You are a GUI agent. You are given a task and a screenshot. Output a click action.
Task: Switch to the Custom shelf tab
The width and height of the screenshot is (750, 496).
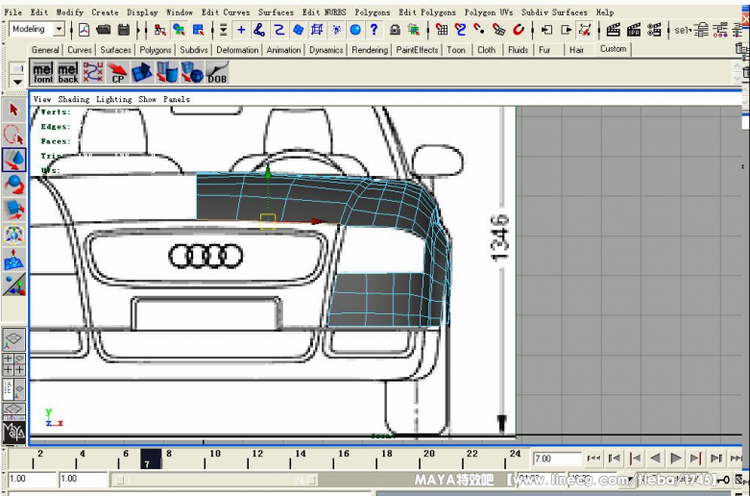point(613,49)
